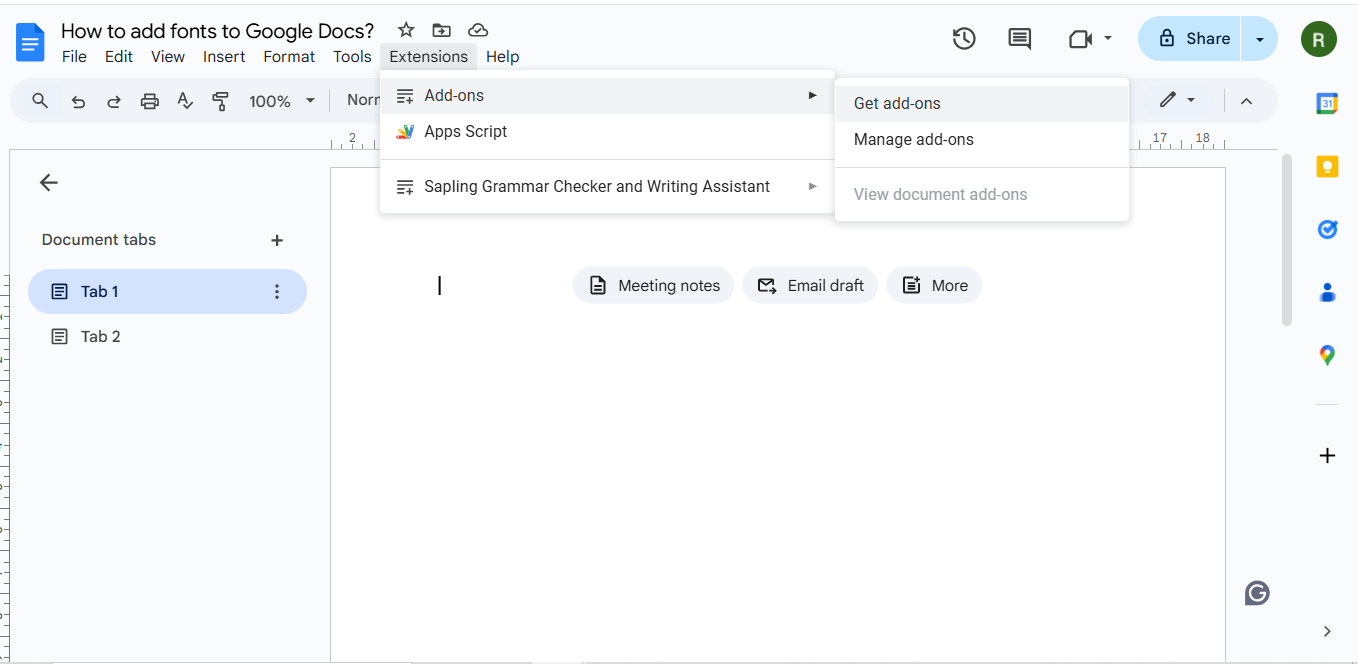
Task: Open the Format menu
Action: [289, 57]
